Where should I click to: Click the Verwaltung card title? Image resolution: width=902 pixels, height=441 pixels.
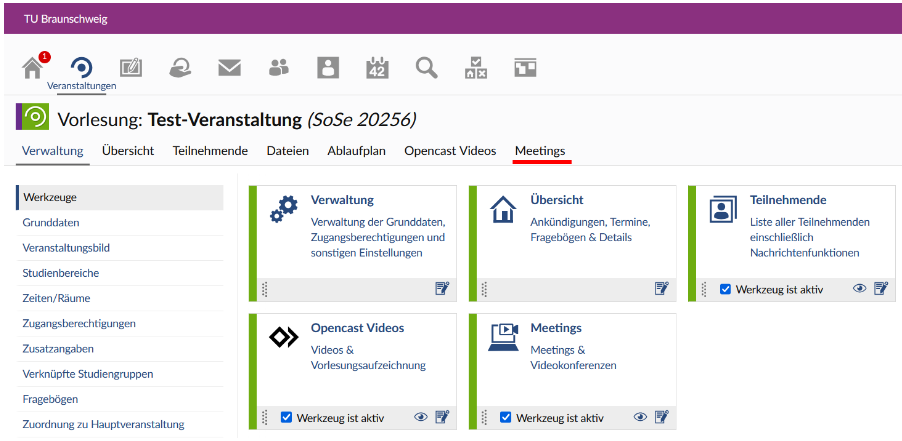pyautogui.click(x=342, y=200)
